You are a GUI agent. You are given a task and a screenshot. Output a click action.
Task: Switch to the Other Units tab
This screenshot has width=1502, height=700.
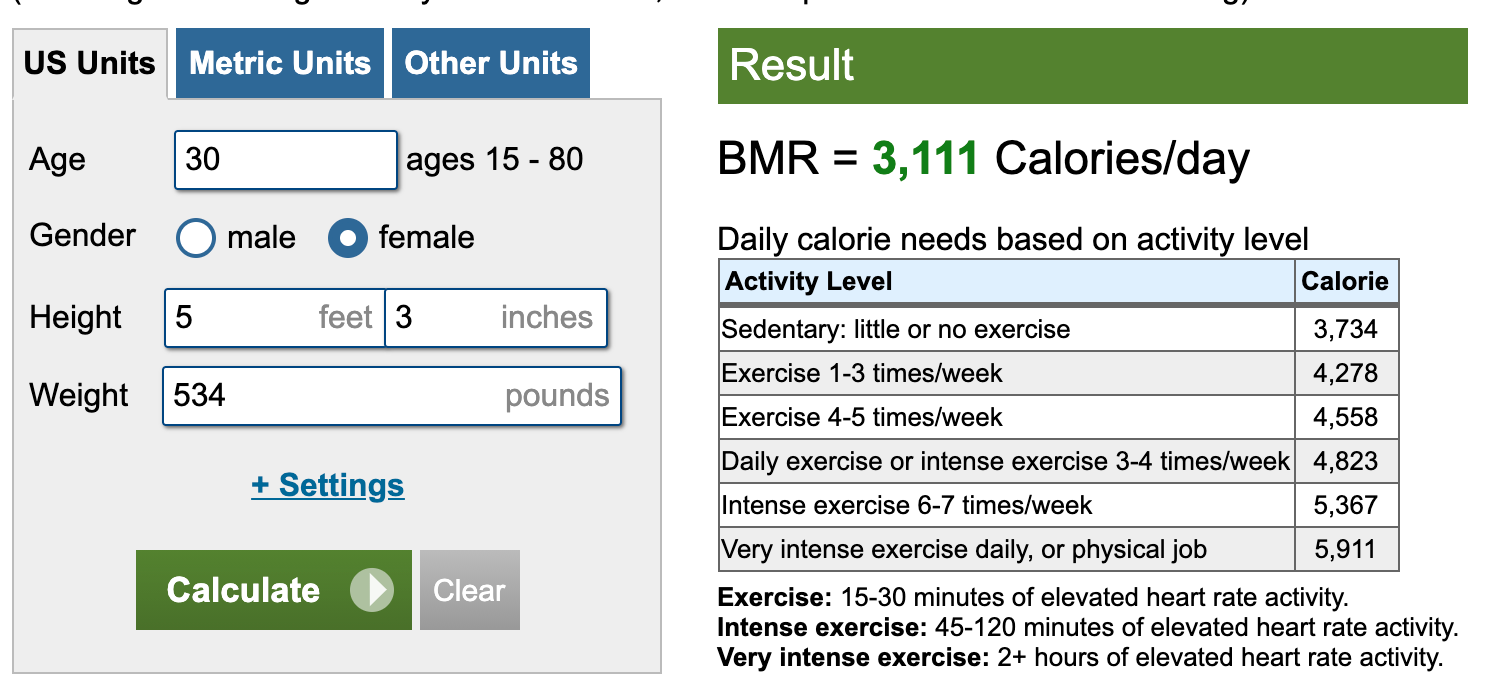(x=491, y=64)
